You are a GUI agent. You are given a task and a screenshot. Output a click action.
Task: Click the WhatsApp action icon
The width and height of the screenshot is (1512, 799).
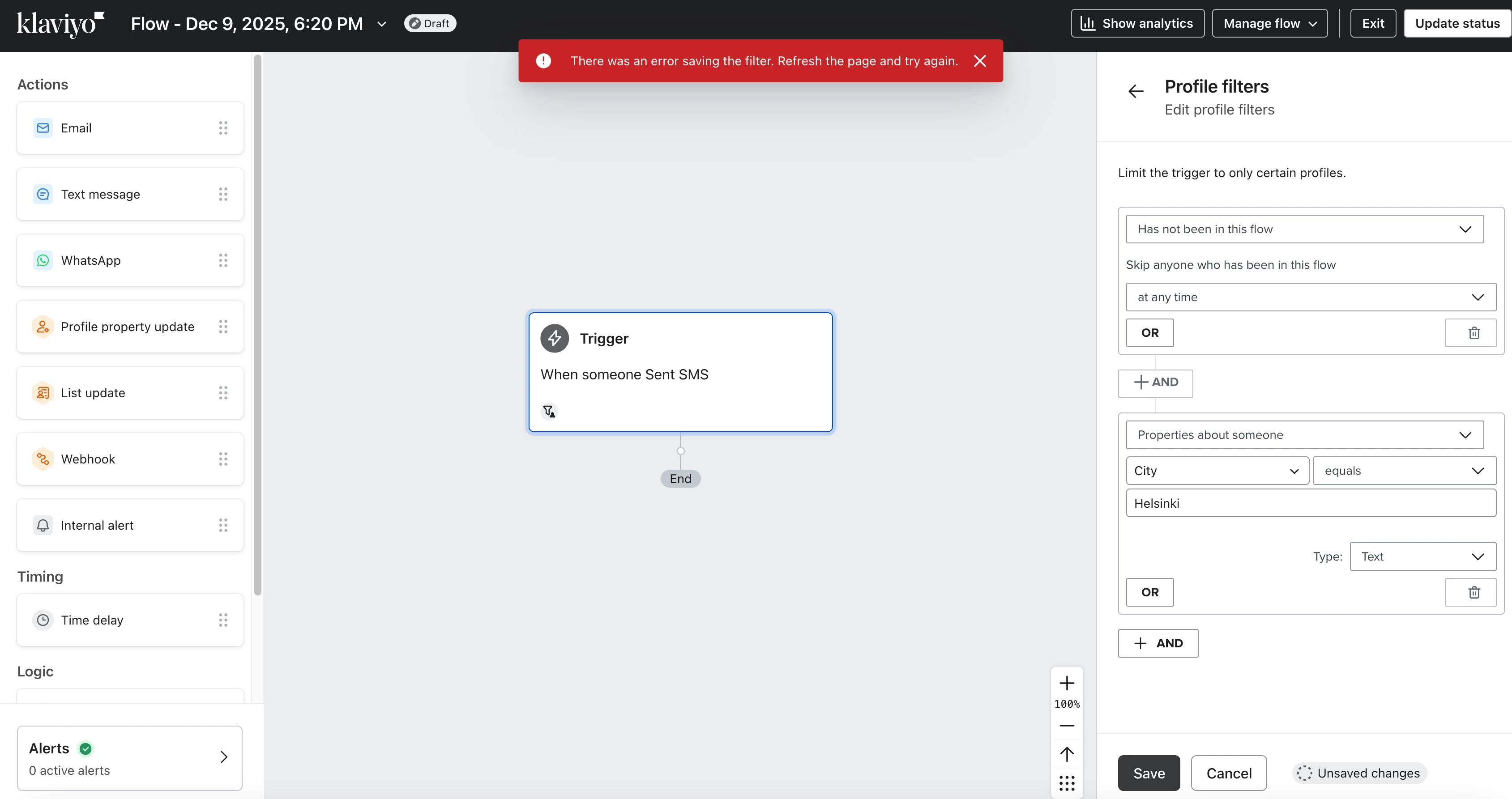point(43,260)
